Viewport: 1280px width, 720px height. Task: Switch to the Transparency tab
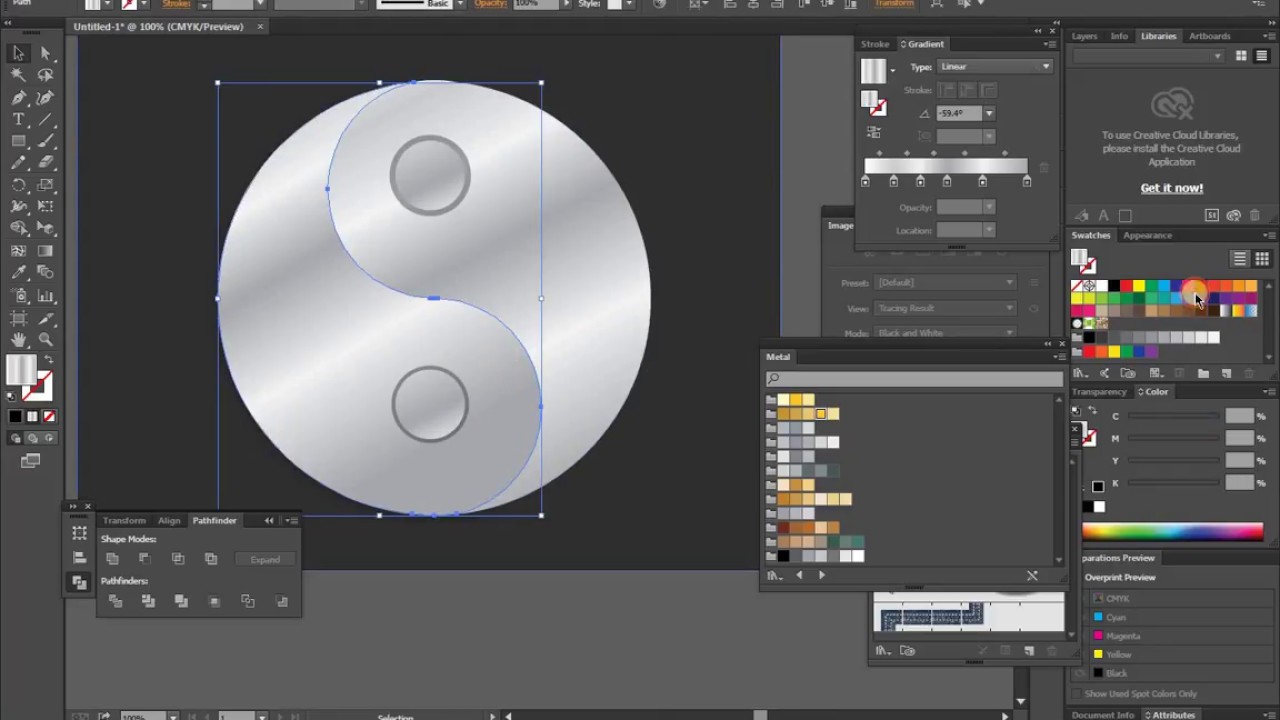point(1100,392)
